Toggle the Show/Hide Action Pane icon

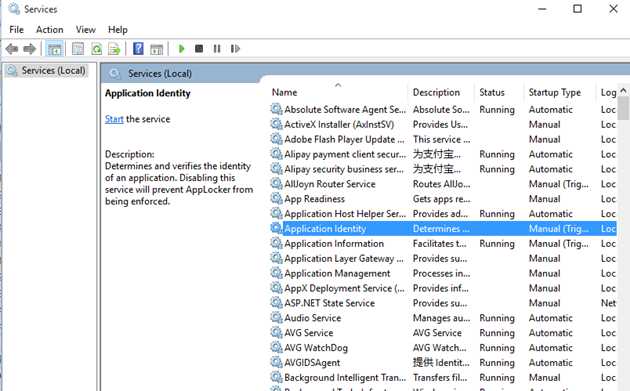[156, 49]
